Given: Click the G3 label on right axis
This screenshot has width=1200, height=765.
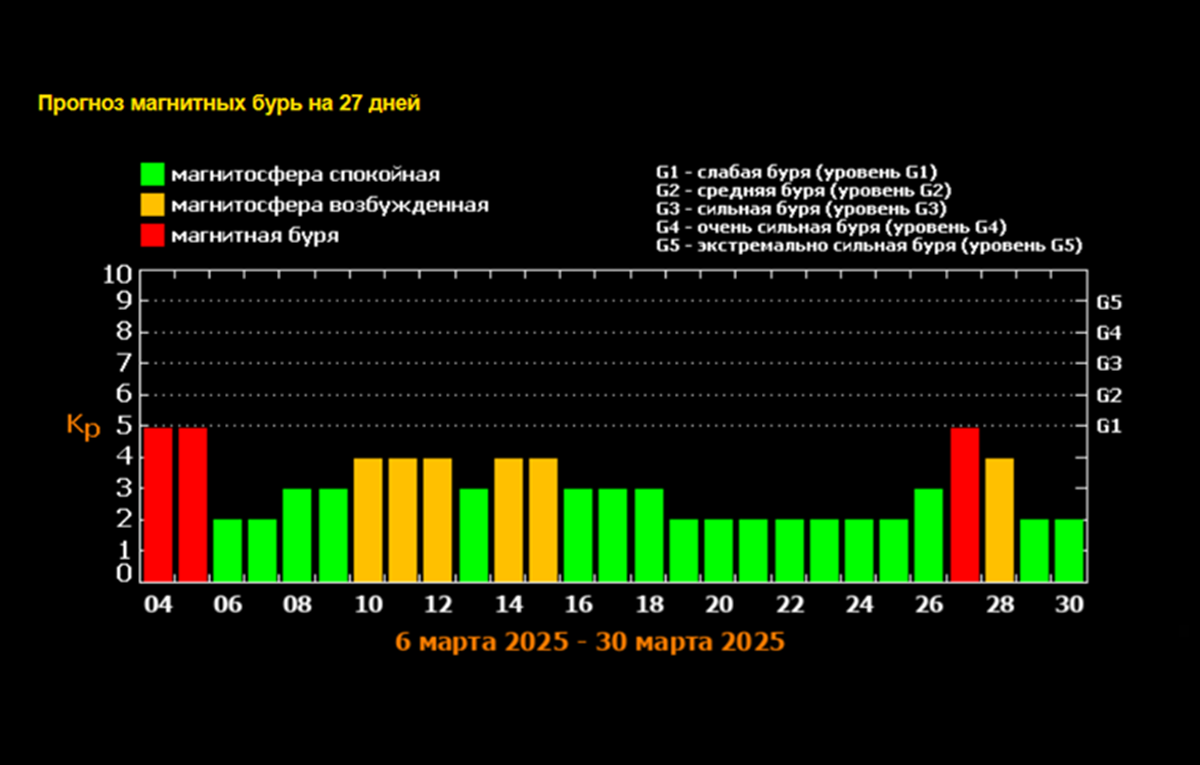Looking at the screenshot, I should pos(1109,364).
